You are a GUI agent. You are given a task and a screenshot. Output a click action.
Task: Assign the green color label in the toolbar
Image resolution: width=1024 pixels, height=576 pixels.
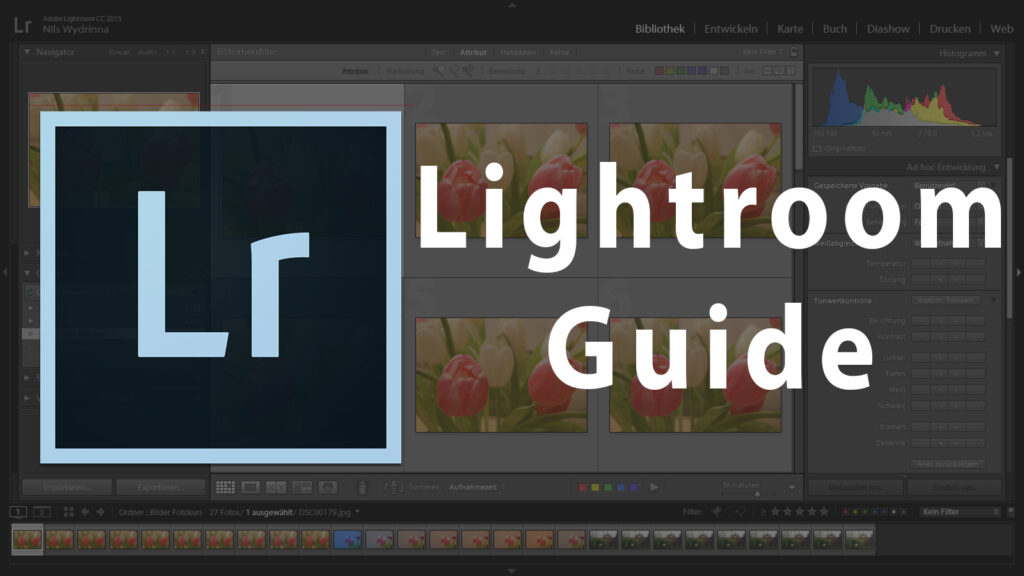pyautogui.click(x=608, y=487)
